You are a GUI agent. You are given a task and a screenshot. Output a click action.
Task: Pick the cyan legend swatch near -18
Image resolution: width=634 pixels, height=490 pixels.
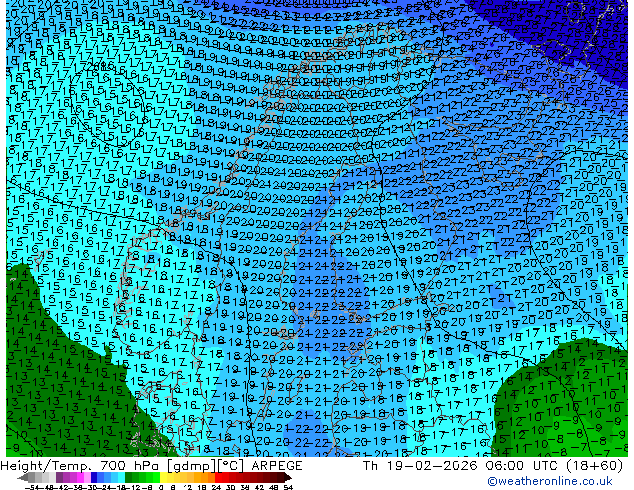[x=122, y=477]
